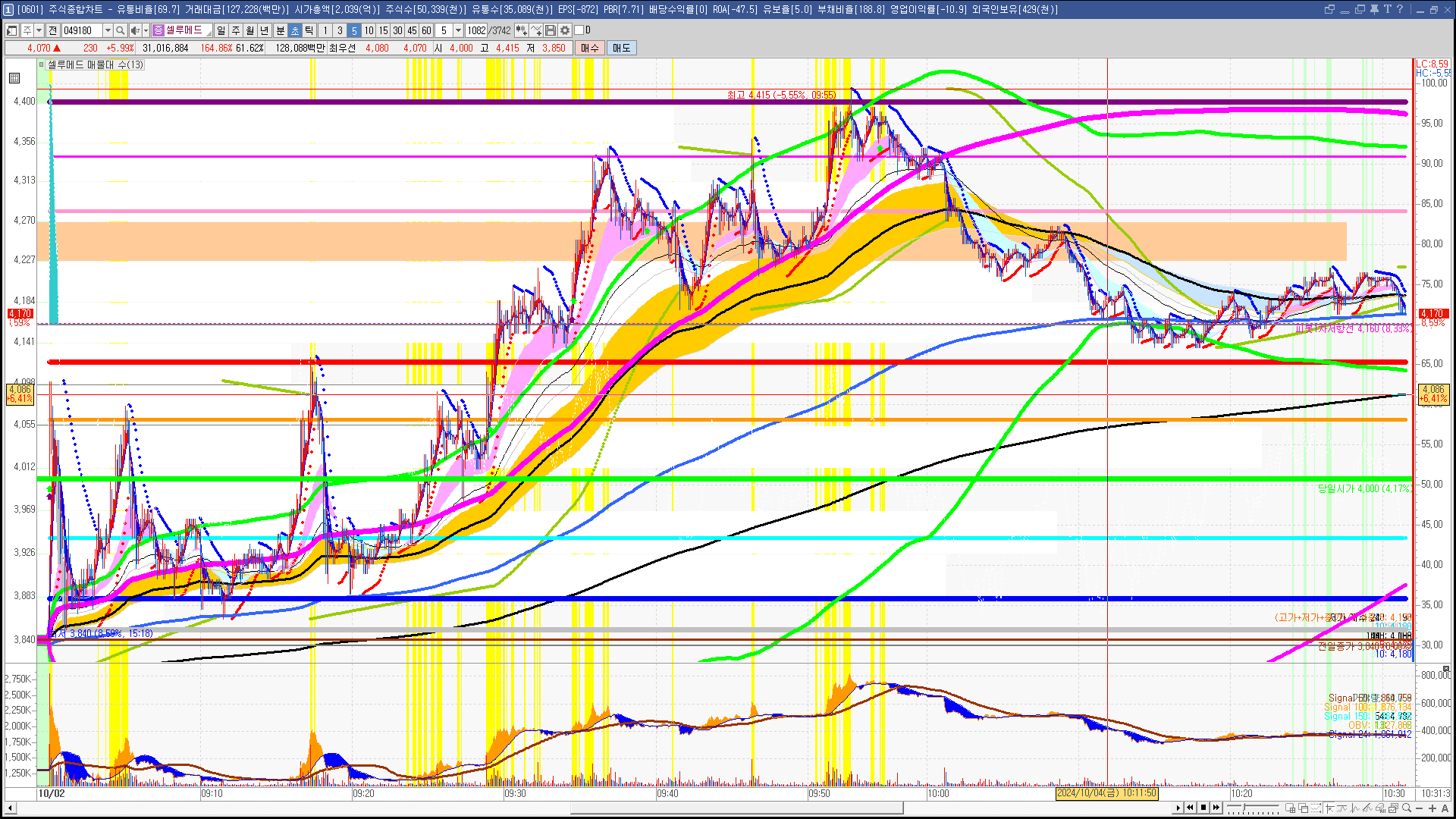
Task: Click the save chart floppy disk icon
Action: 551,30
